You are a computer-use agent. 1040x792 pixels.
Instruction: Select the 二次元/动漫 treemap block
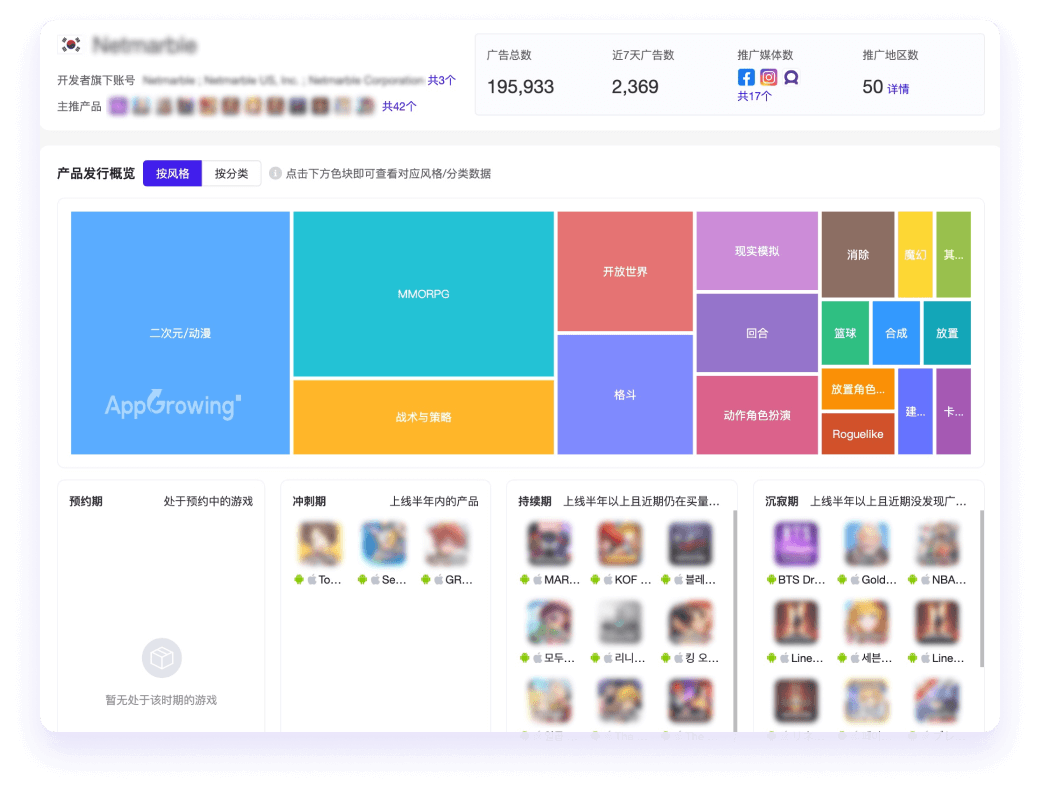tap(180, 333)
